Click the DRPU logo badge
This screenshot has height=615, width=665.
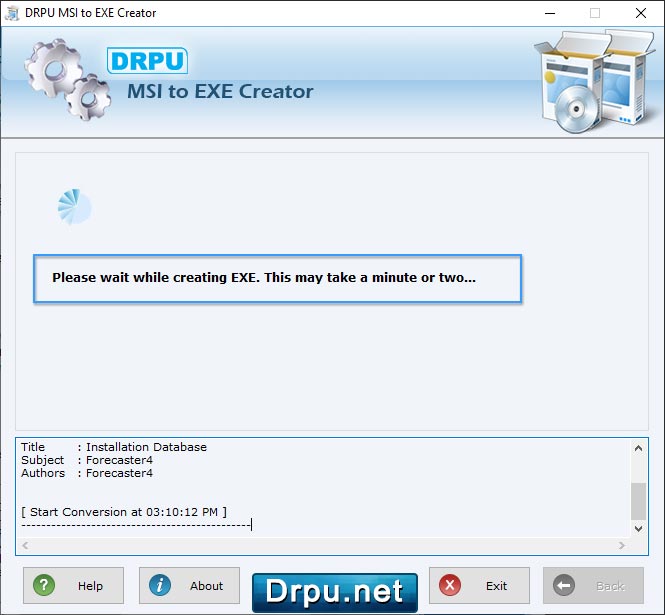point(147,60)
